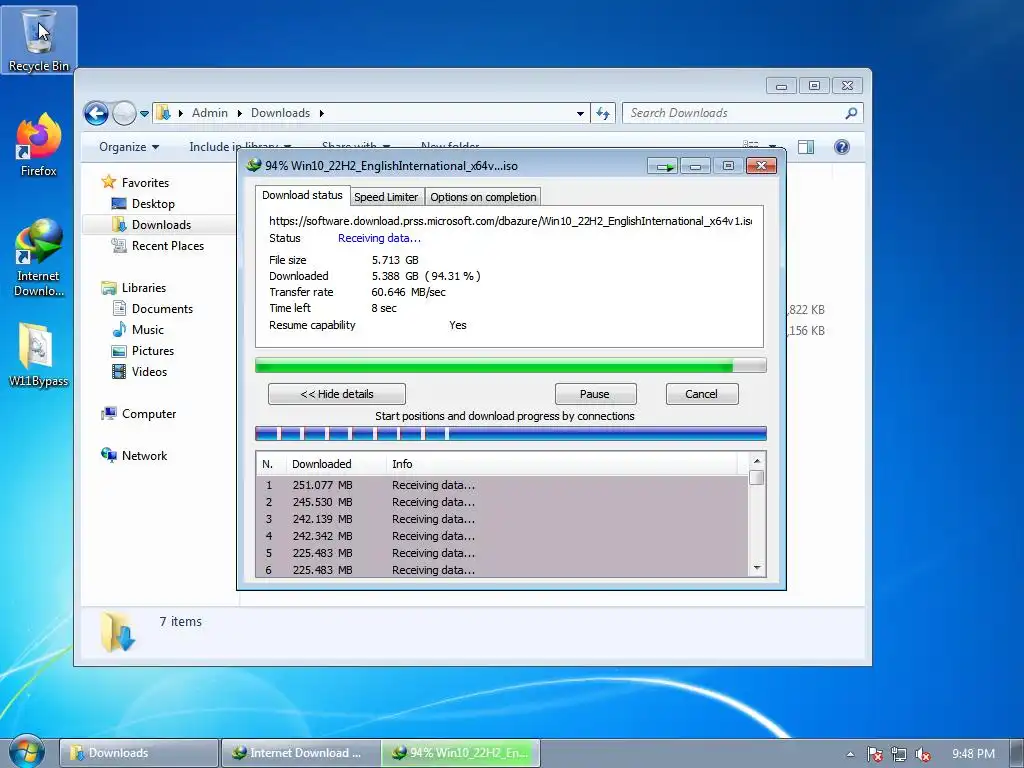Launch Firefox from the desktop shortcut
Image resolution: width=1024 pixels, height=768 pixels.
39,145
